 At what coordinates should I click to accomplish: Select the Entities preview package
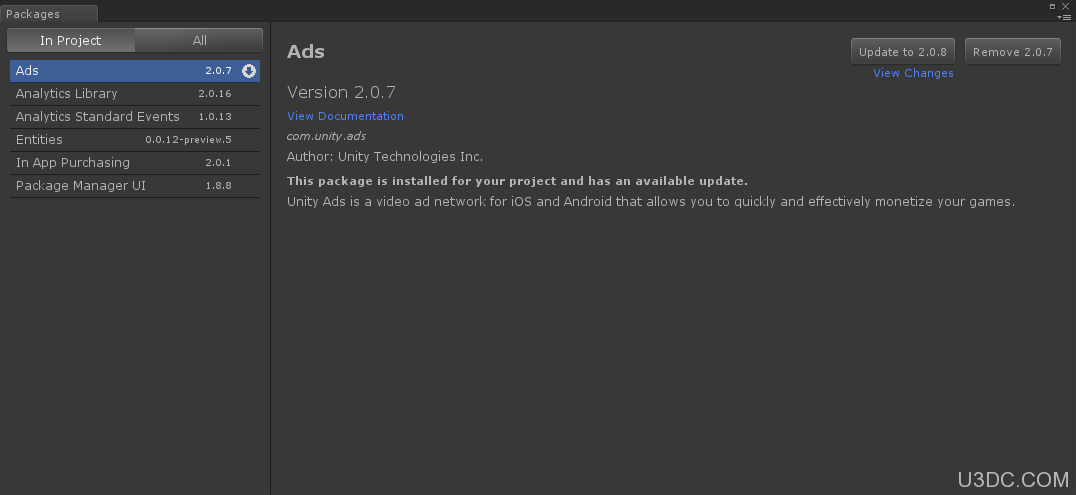pyautogui.click(x=134, y=140)
